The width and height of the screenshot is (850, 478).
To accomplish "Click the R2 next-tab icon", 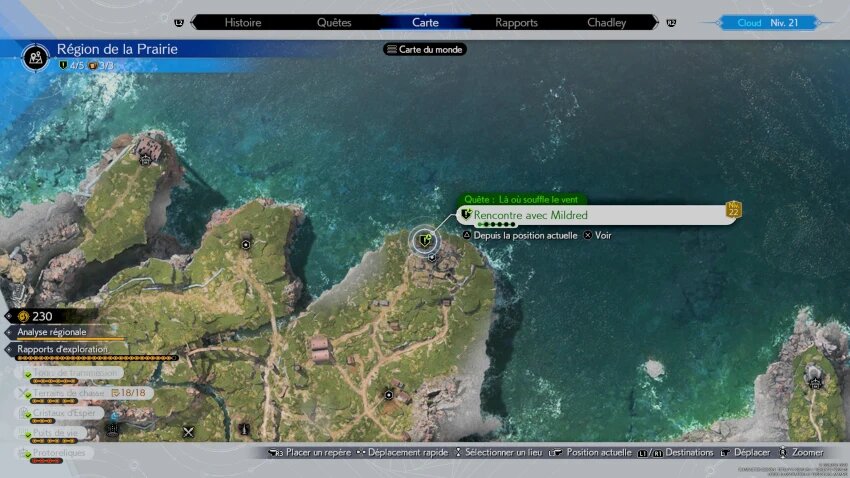I will pyautogui.click(x=671, y=23).
